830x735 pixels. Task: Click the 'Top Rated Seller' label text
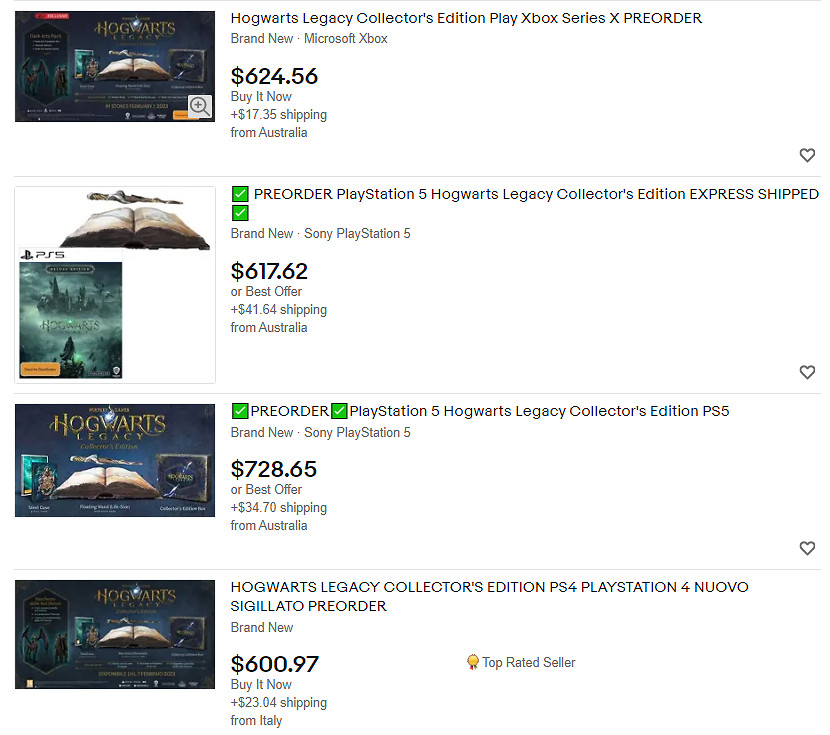pyautogui.click(x=528, y=662)
